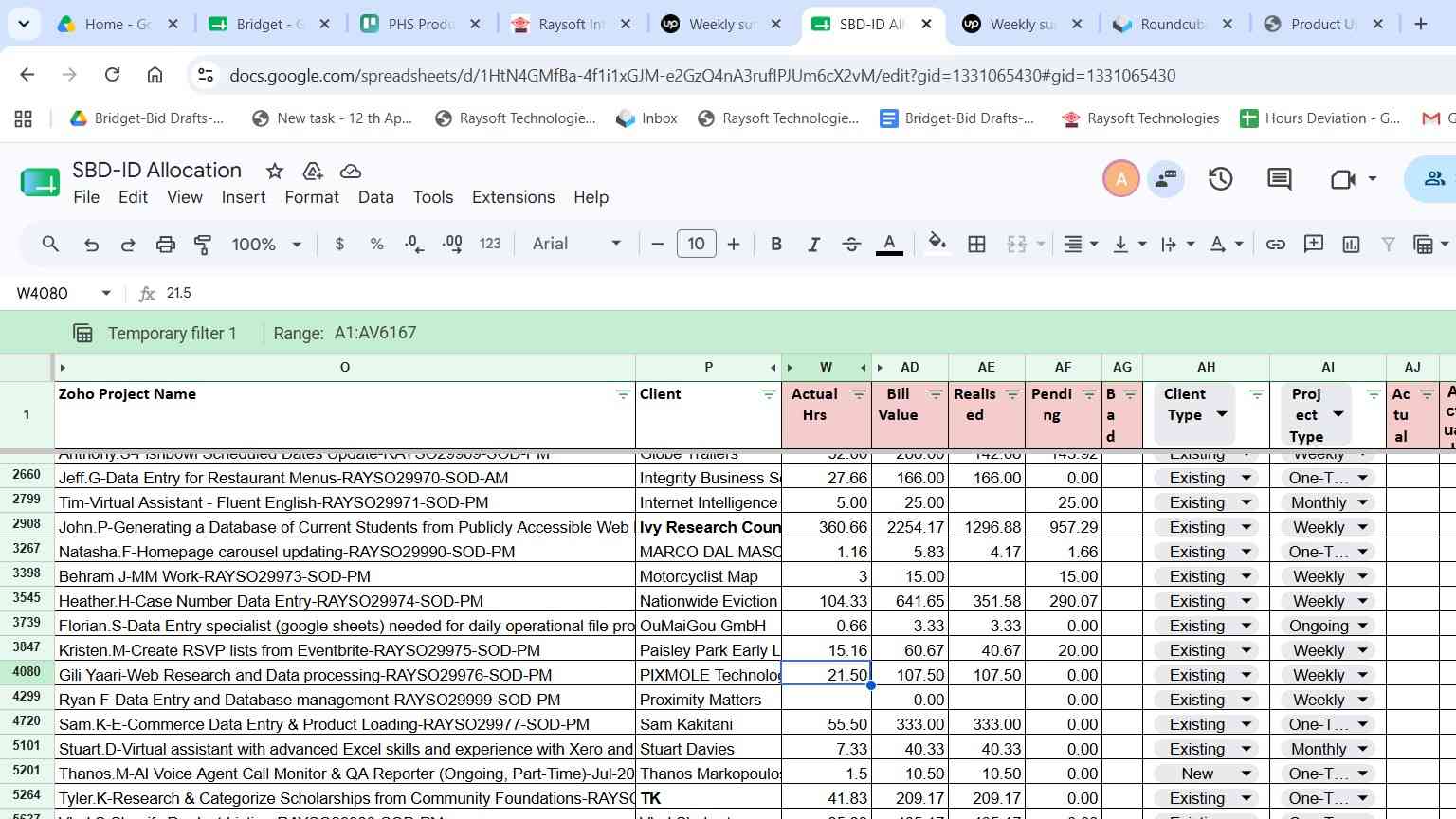
Task: Click the paint format icon
Action: (203, 245)
